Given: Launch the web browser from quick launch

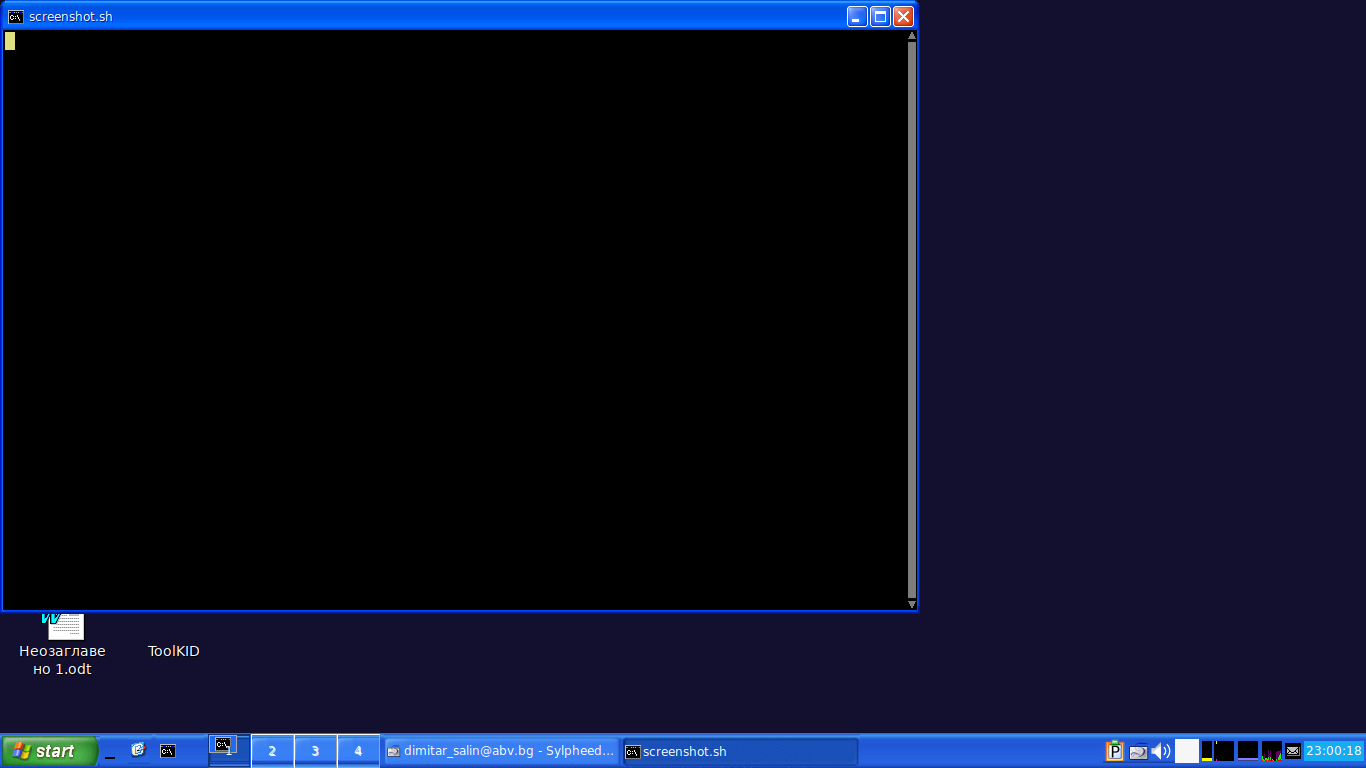Looking at the screenshot, I should coord(138,750).
